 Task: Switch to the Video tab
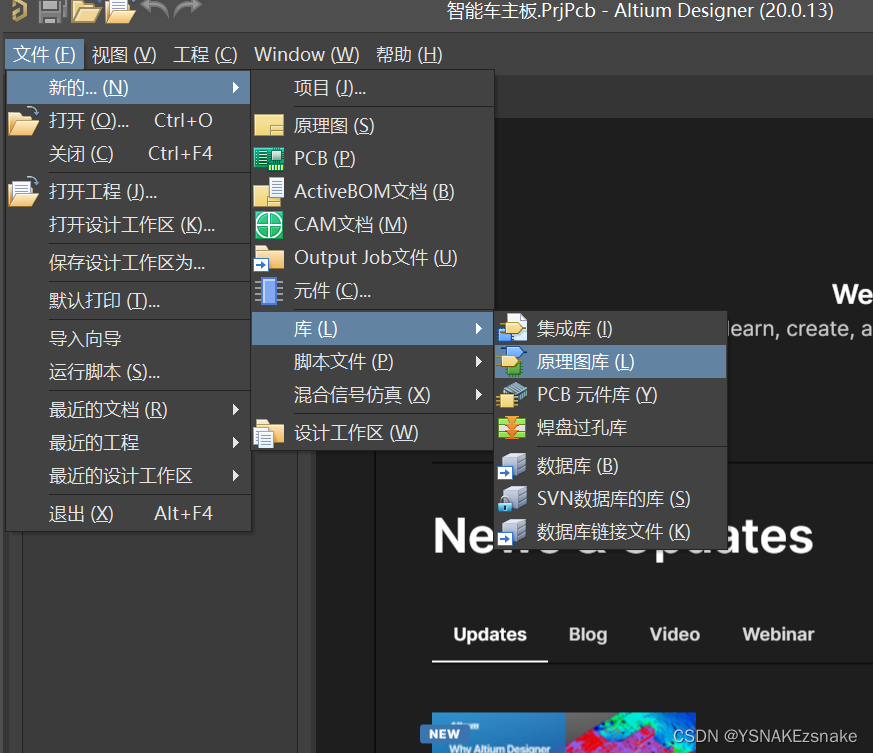pos(675,635)
